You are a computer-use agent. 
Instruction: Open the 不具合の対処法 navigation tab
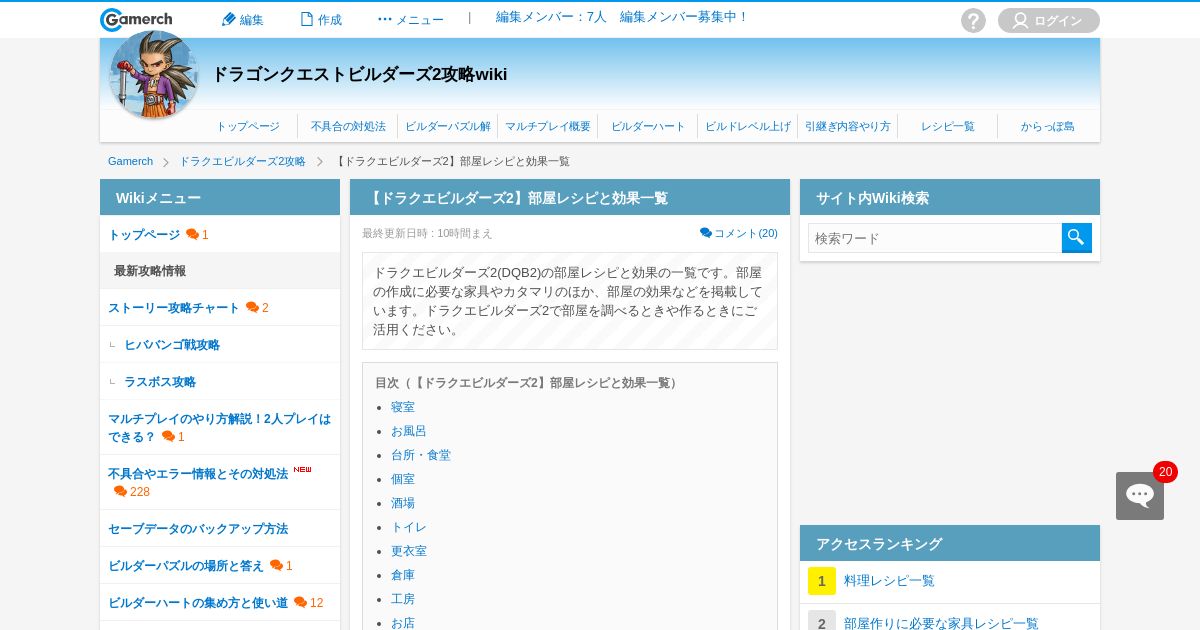pyautogui.click(x=348, y=126)
